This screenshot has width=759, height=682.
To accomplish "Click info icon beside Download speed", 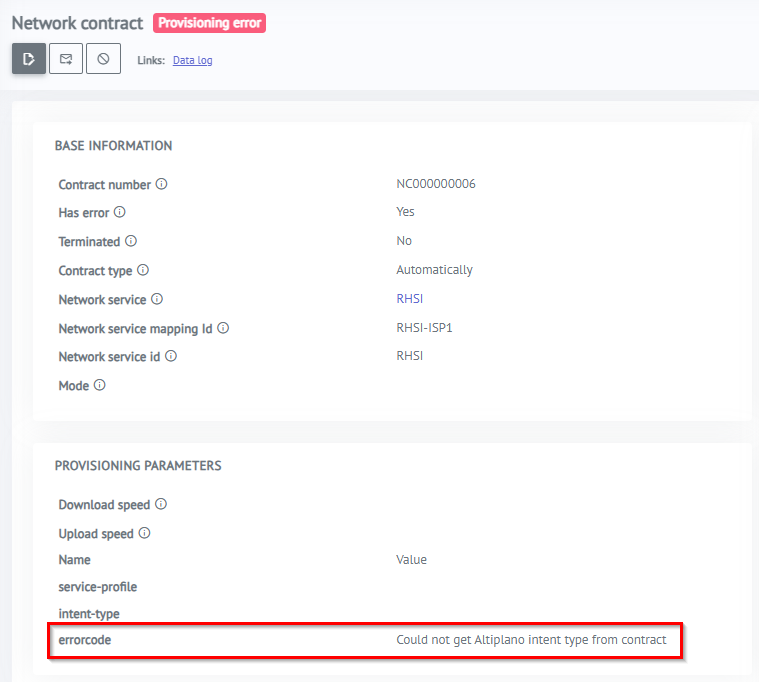I will tap(161, 505).
